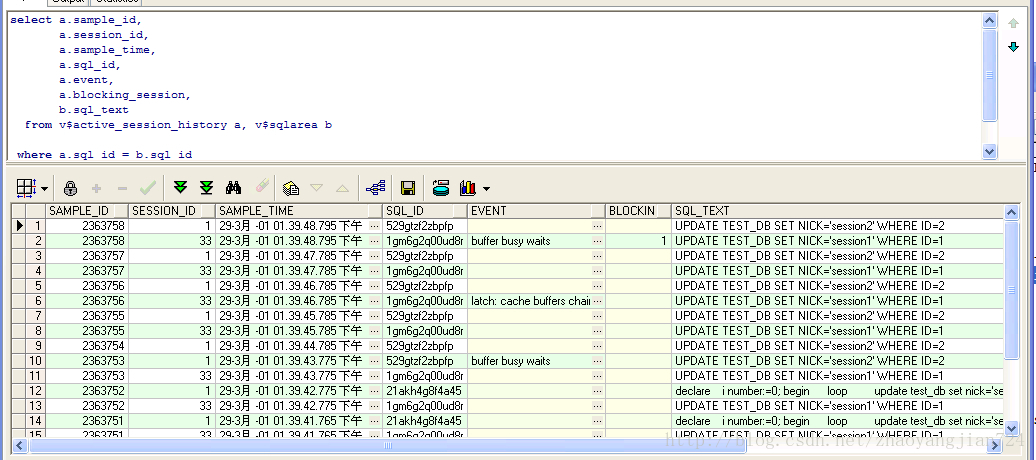This screenshot has width=1036, height=460.
Task: Click the clear record eraser icon
Action: [x=263, y=186]
